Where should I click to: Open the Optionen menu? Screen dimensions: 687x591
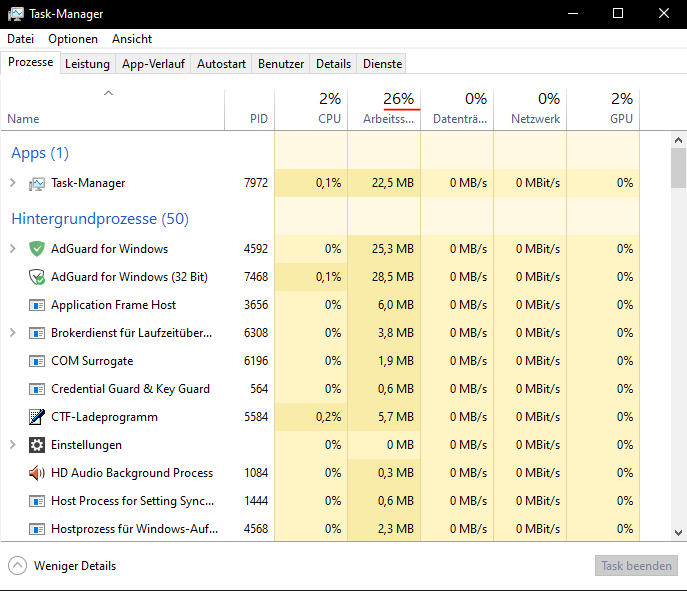[73, 39]
